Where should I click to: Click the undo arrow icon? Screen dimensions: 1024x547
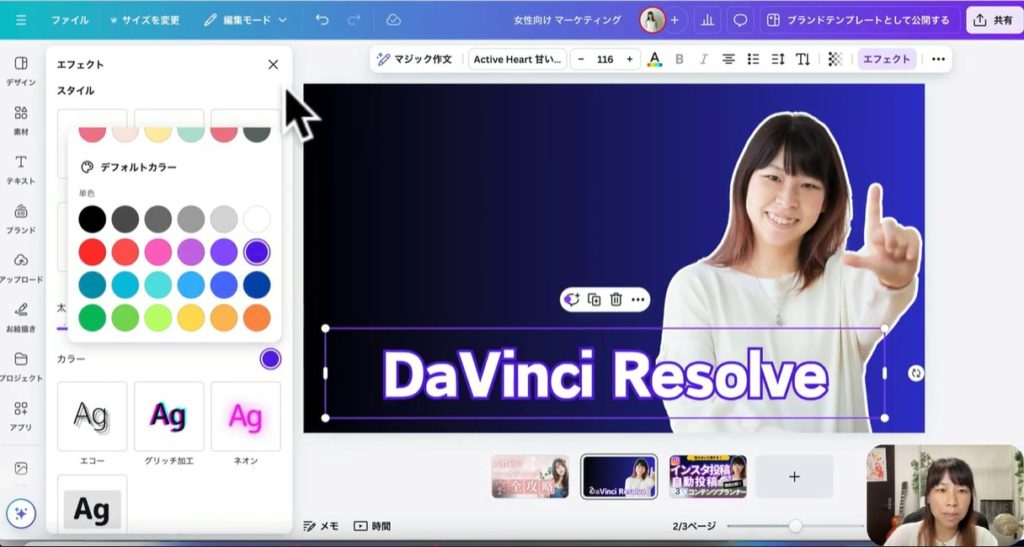[x=321, y=20]
